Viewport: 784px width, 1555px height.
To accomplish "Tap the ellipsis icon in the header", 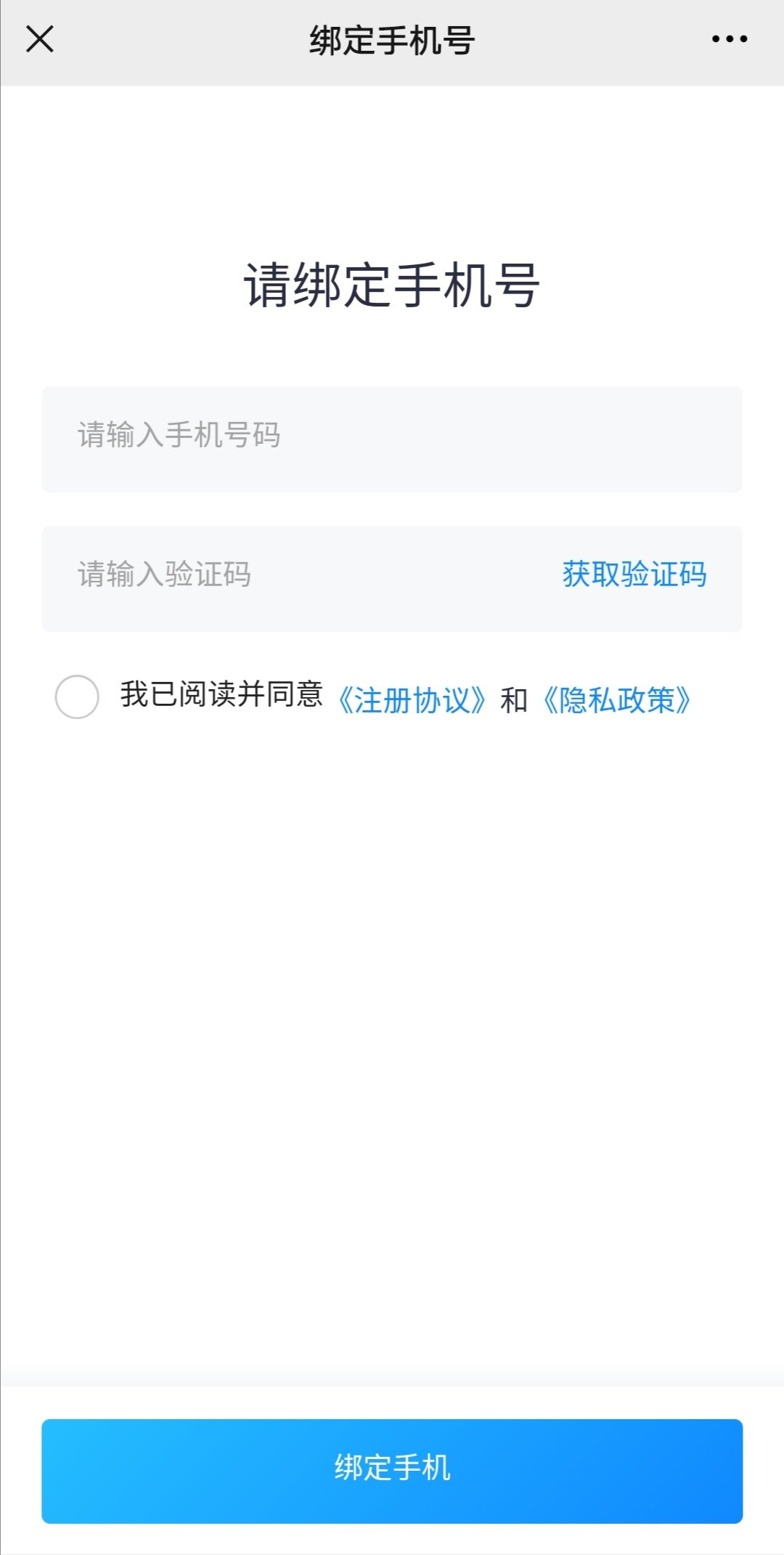I will 729,39.
